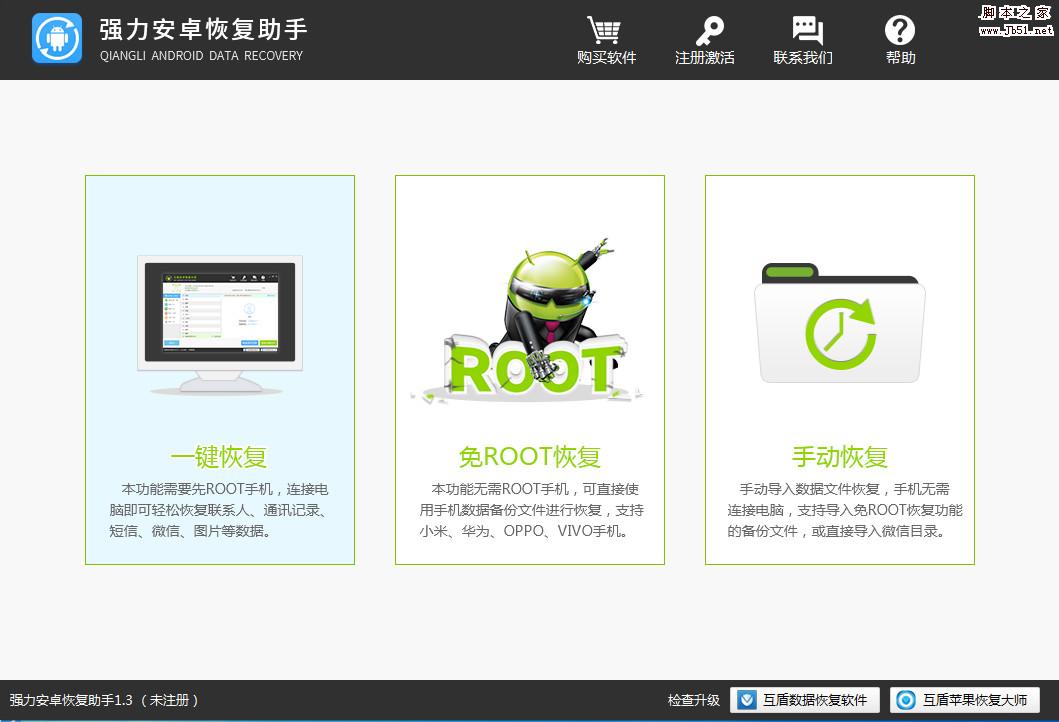Viewport: 1059px width, 722px height.
Task: Click the question mark help icon
Action: 900,29
